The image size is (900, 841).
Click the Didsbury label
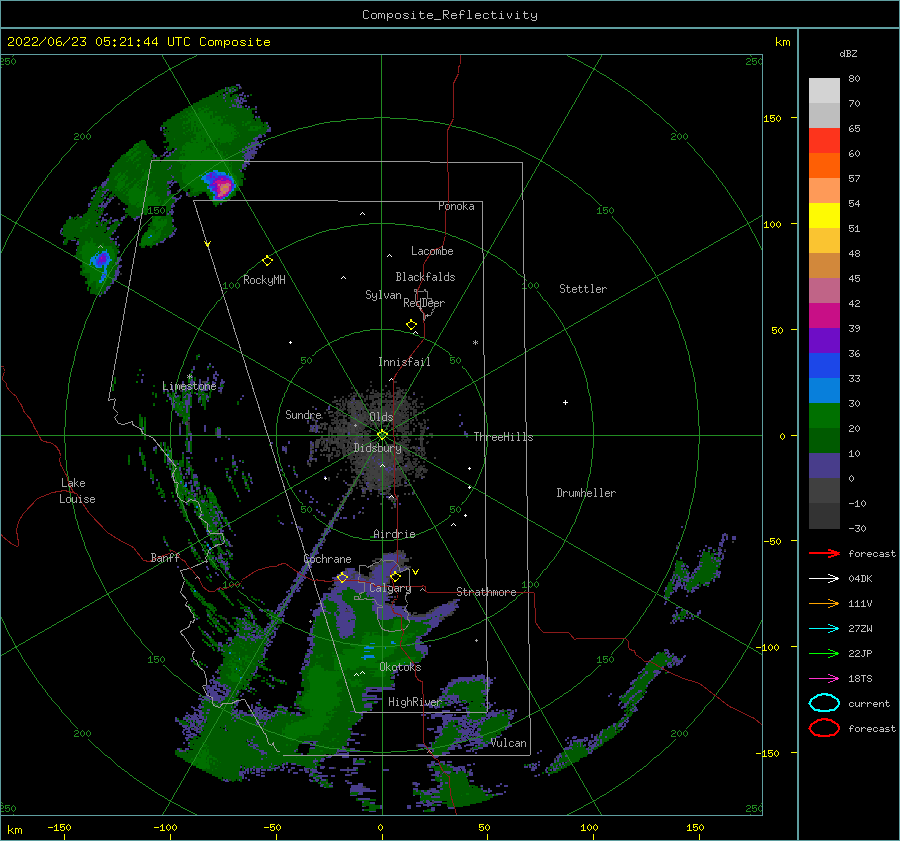point(377,448)
